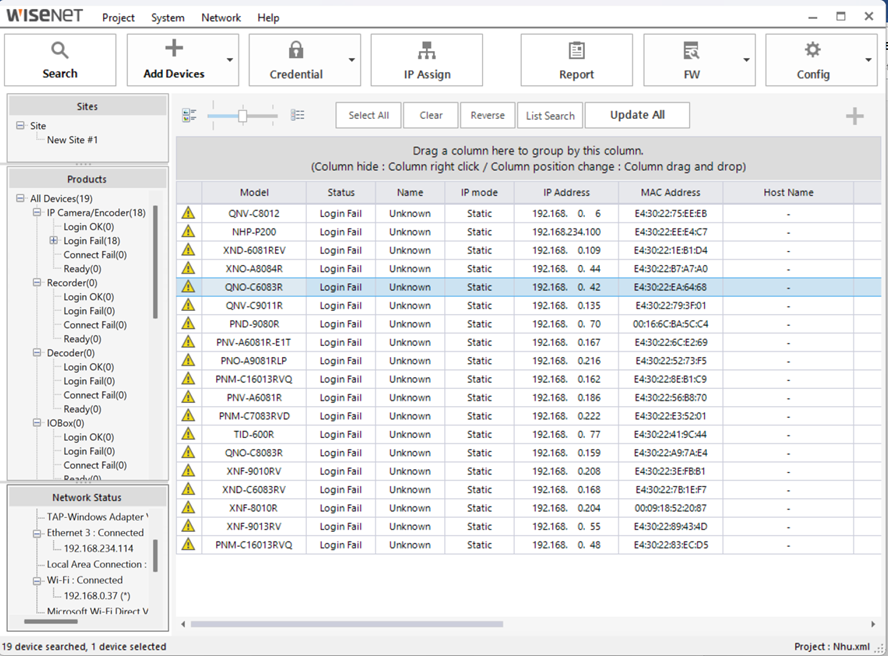Open the Report toolbar icon

click(x=576, y=50)
